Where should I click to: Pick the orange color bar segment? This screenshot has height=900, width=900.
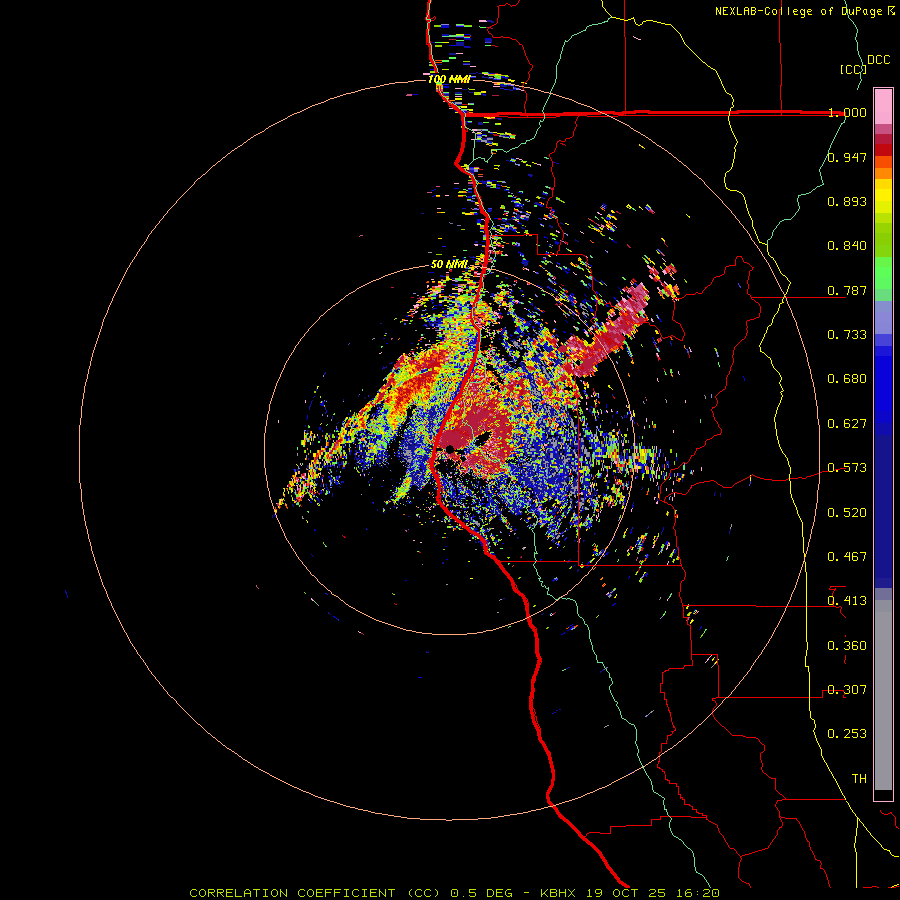(x=883, y=173)
